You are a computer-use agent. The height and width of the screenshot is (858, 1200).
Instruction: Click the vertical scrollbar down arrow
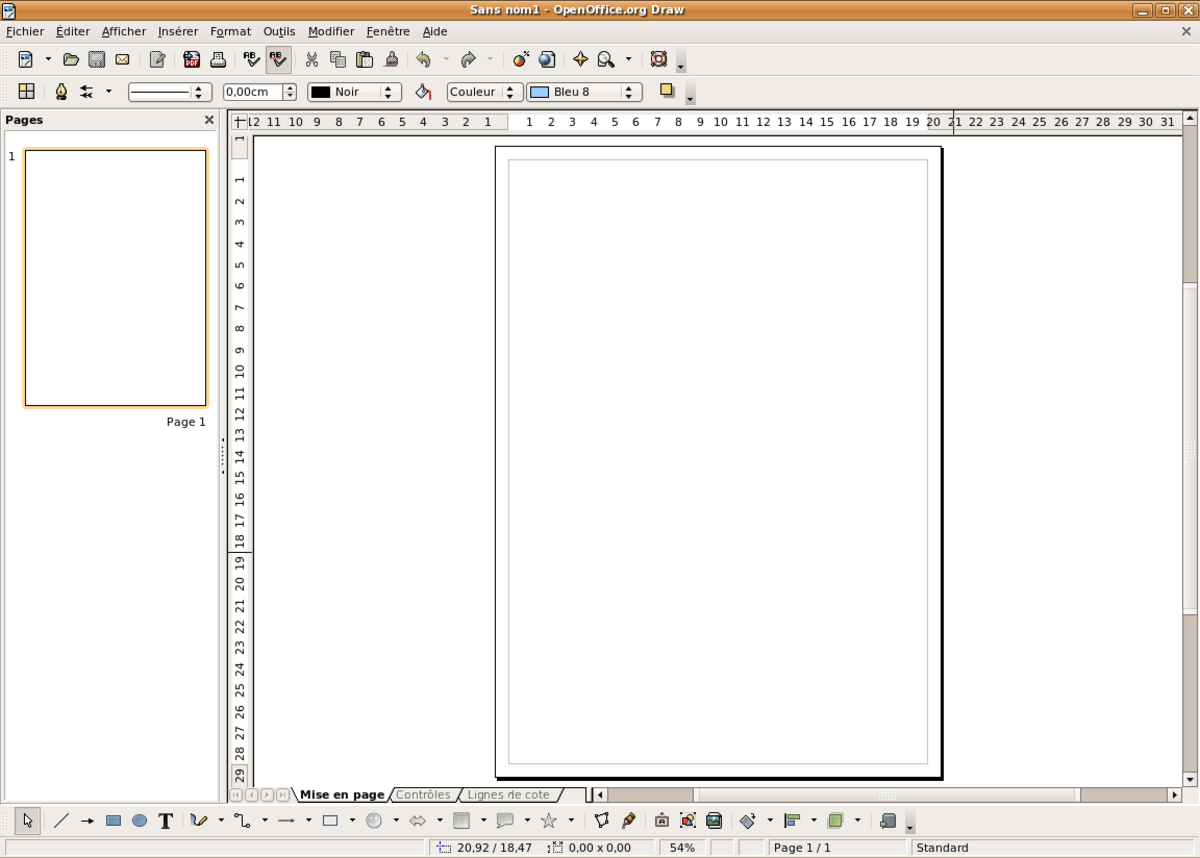point(1190,779)
